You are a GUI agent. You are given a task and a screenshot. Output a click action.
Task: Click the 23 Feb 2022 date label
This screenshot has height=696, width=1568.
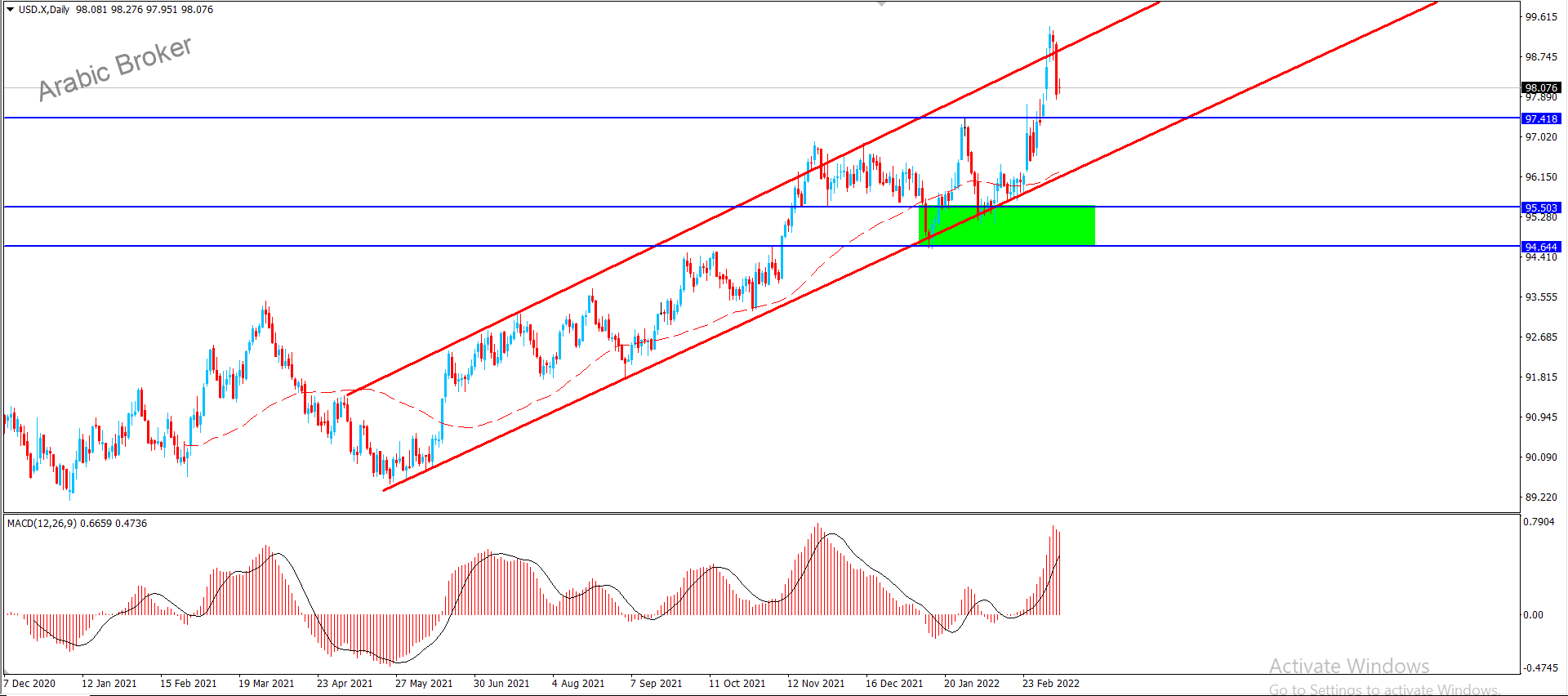(x=1051, y=684)
